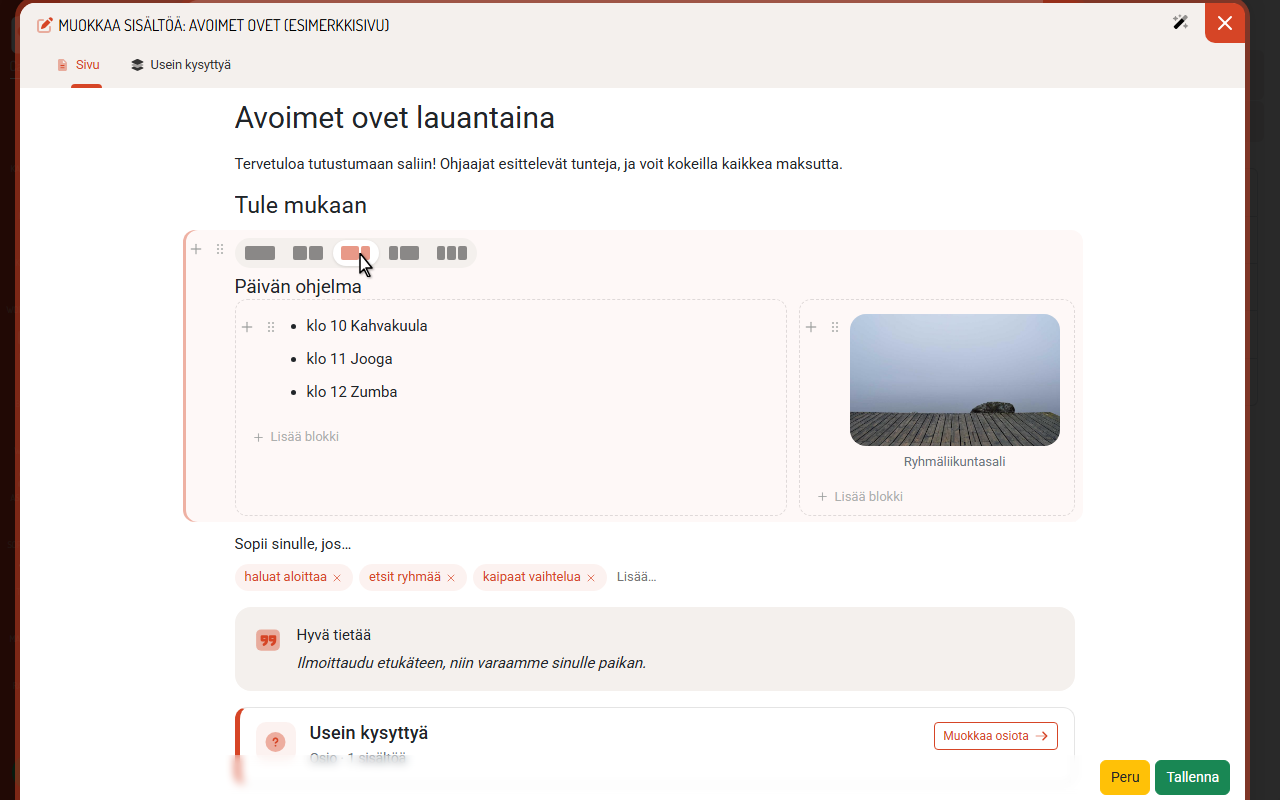
Task: Select the two equal columns layout
Action: (308, 253)
